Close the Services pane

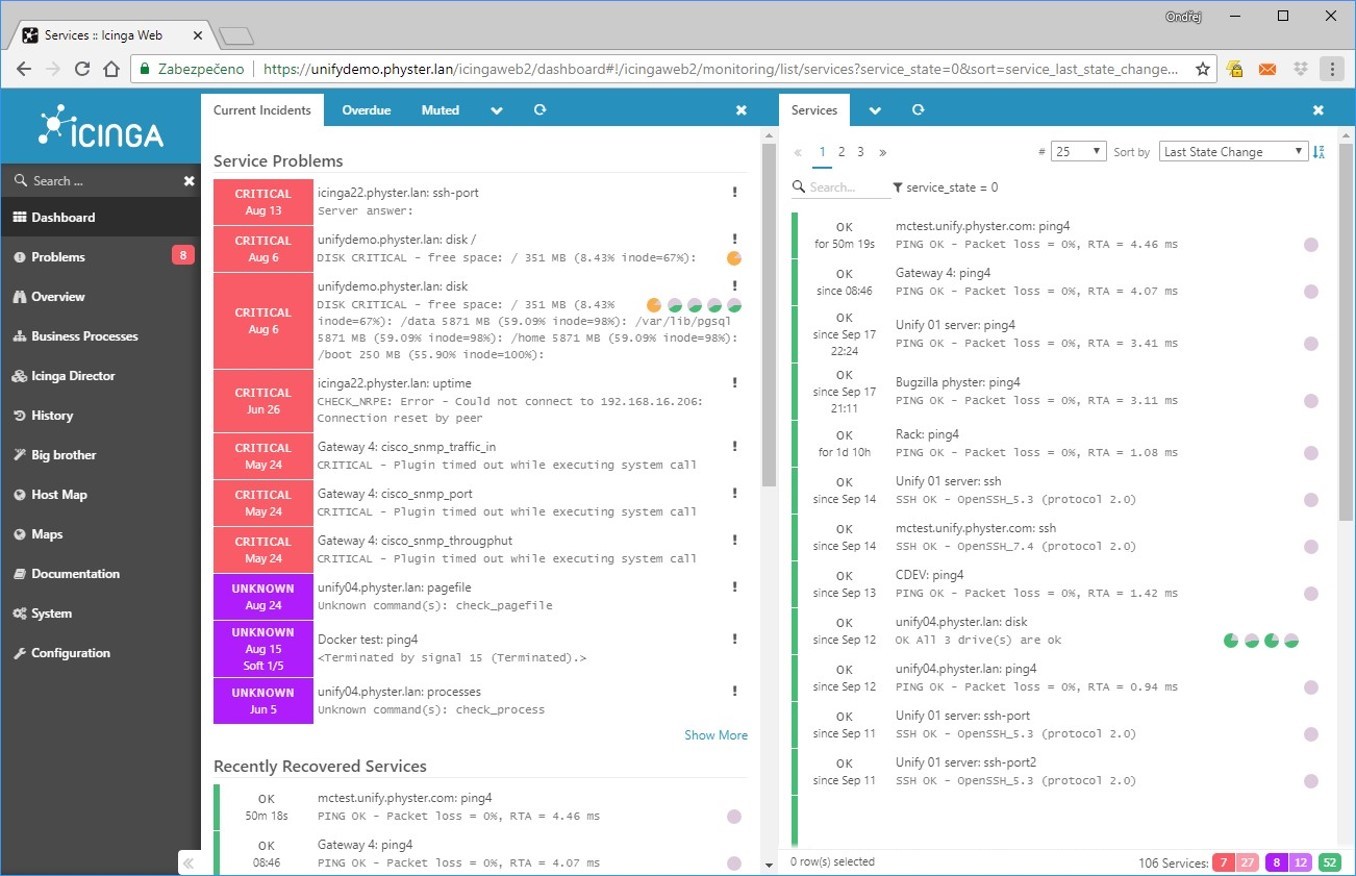click(x=1318, y=110)
